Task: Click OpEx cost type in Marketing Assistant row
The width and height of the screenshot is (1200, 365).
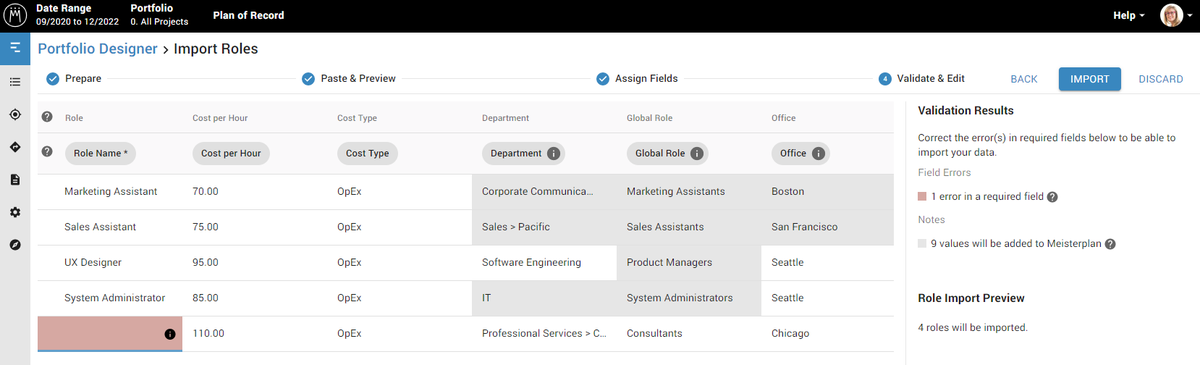Action: pyautogui.click(x=400, y=191)
